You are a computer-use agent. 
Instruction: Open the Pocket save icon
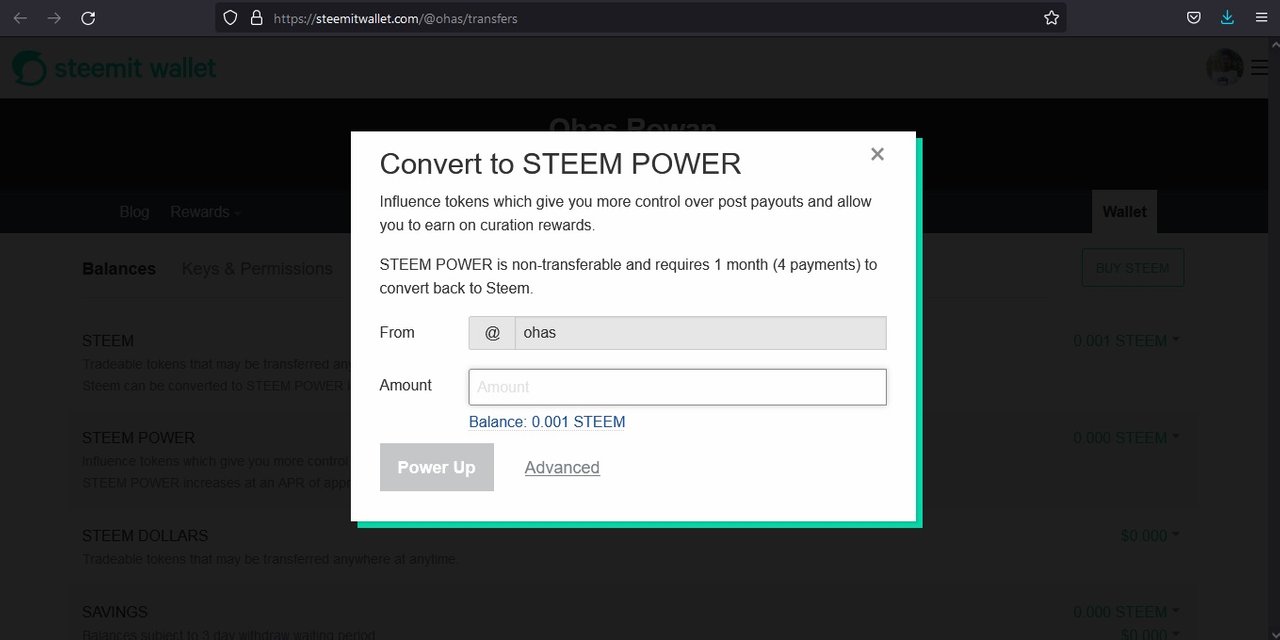click(1193, 18)
